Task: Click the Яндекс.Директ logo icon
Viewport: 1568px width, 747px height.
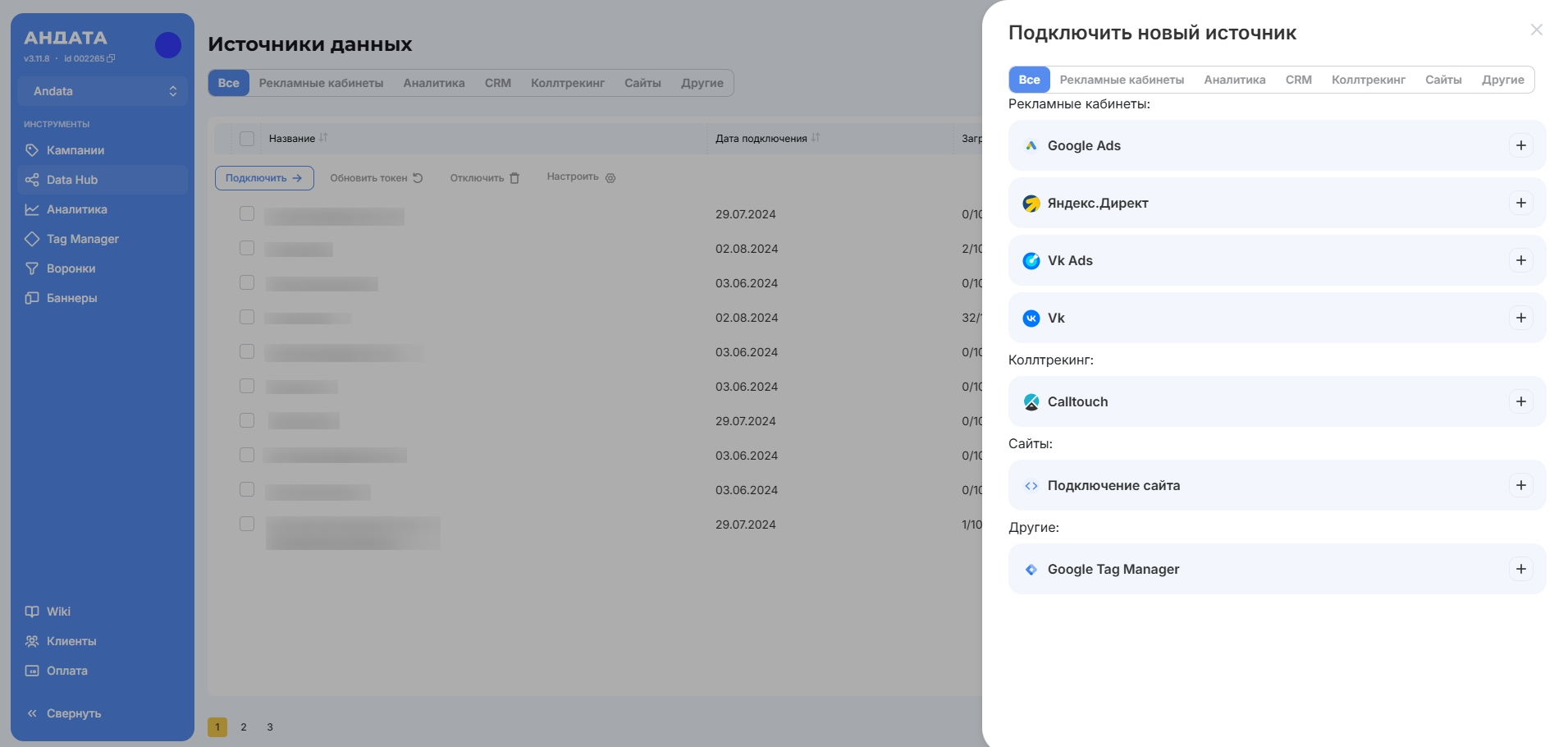Action: pos(1031,204)
